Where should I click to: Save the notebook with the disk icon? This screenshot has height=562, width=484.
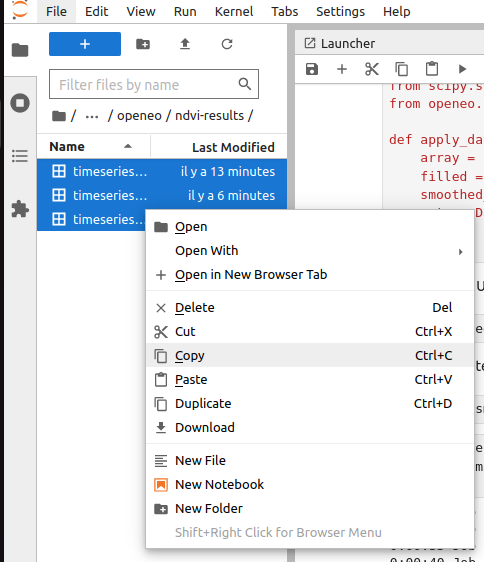(x=312, y=69)
